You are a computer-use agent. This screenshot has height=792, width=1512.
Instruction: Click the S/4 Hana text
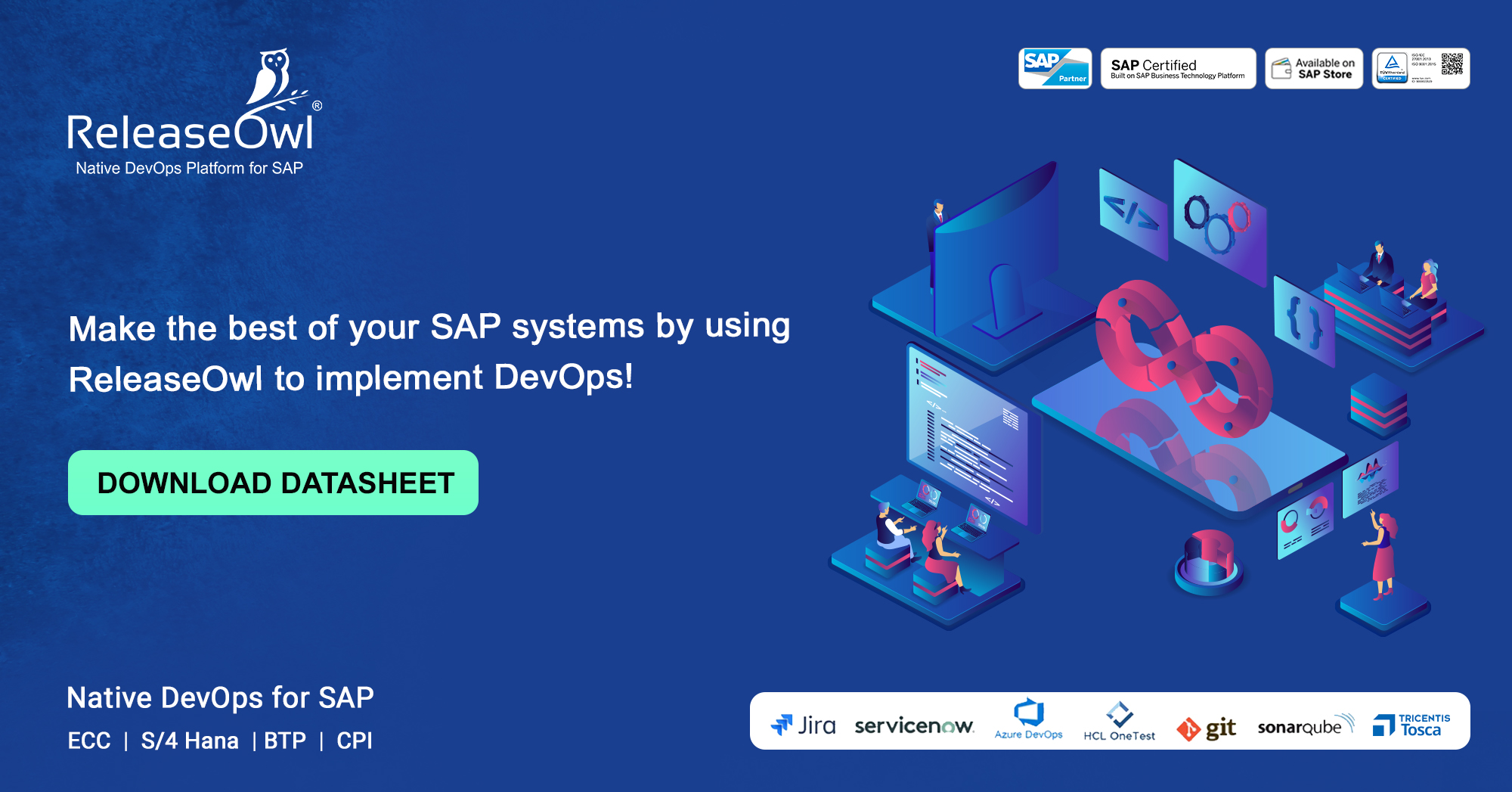tap(190, 741)
